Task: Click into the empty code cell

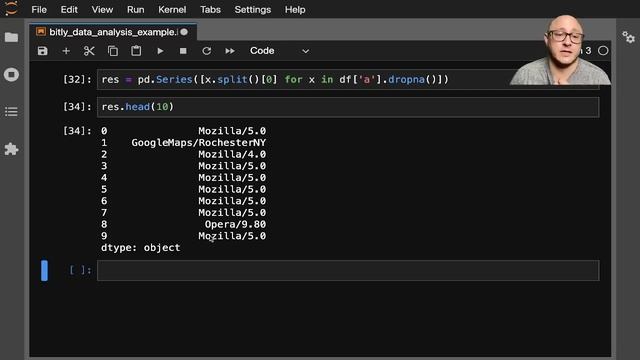Action: pos(348,270)
